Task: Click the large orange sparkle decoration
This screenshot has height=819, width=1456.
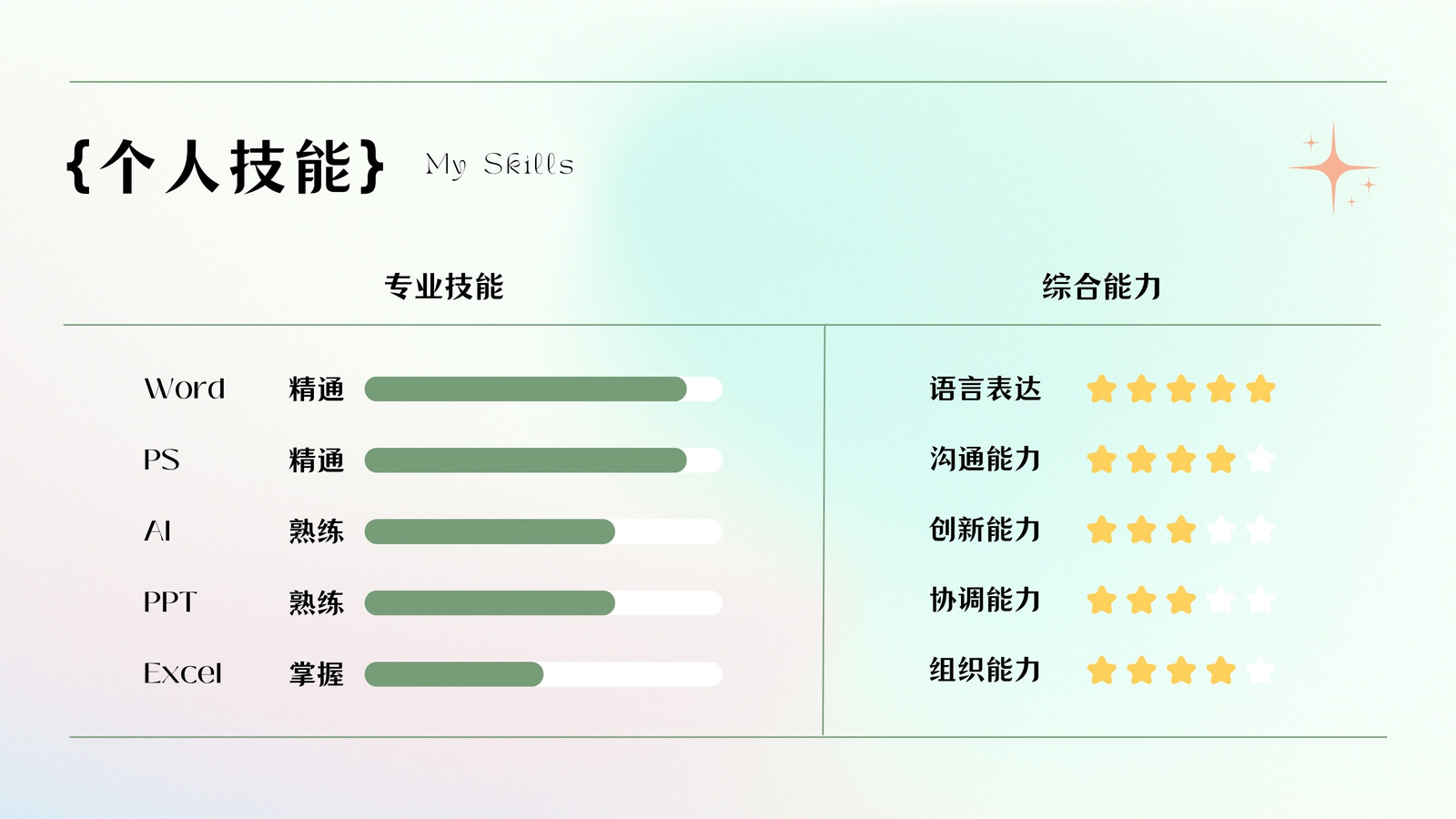Action: (x=1333, y=168)
